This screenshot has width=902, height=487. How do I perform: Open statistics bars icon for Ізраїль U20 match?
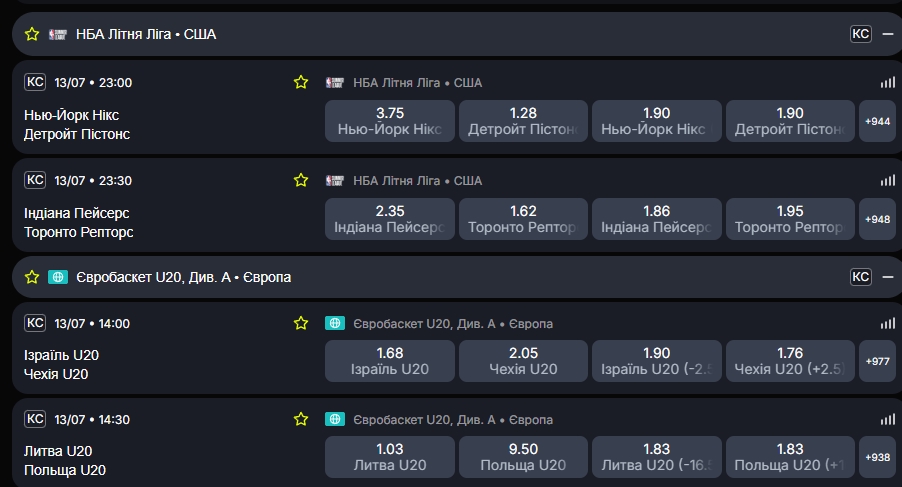point(888,323)
